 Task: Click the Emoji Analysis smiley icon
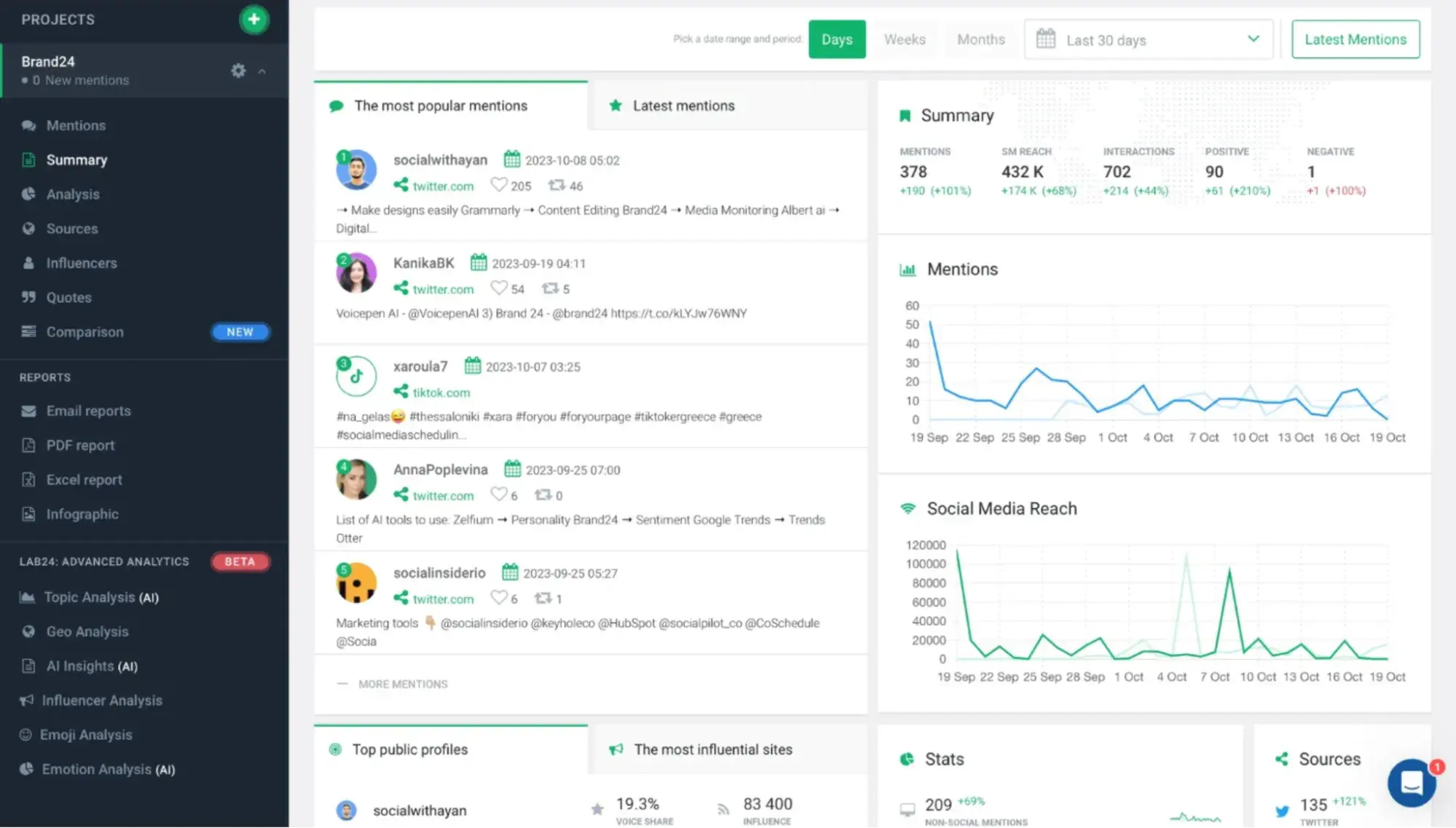[25, 735]
